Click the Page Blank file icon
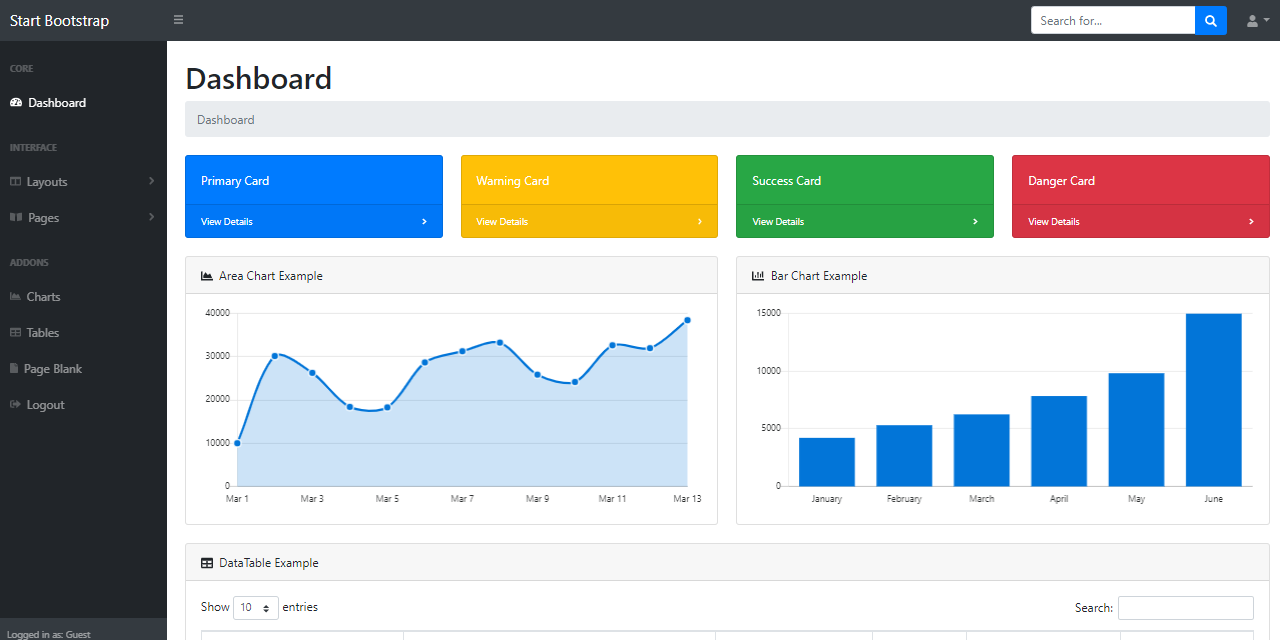 14,369
